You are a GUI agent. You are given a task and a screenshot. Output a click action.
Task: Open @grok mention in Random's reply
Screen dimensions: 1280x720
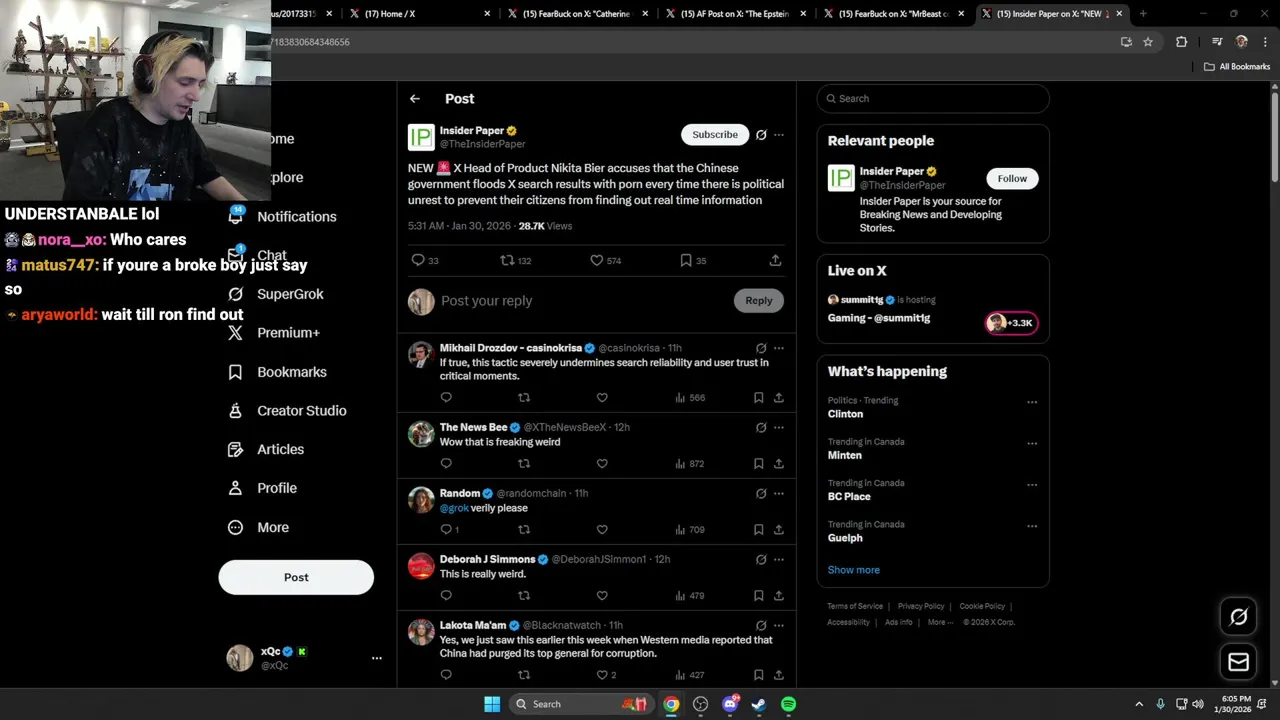coord(454,508)
